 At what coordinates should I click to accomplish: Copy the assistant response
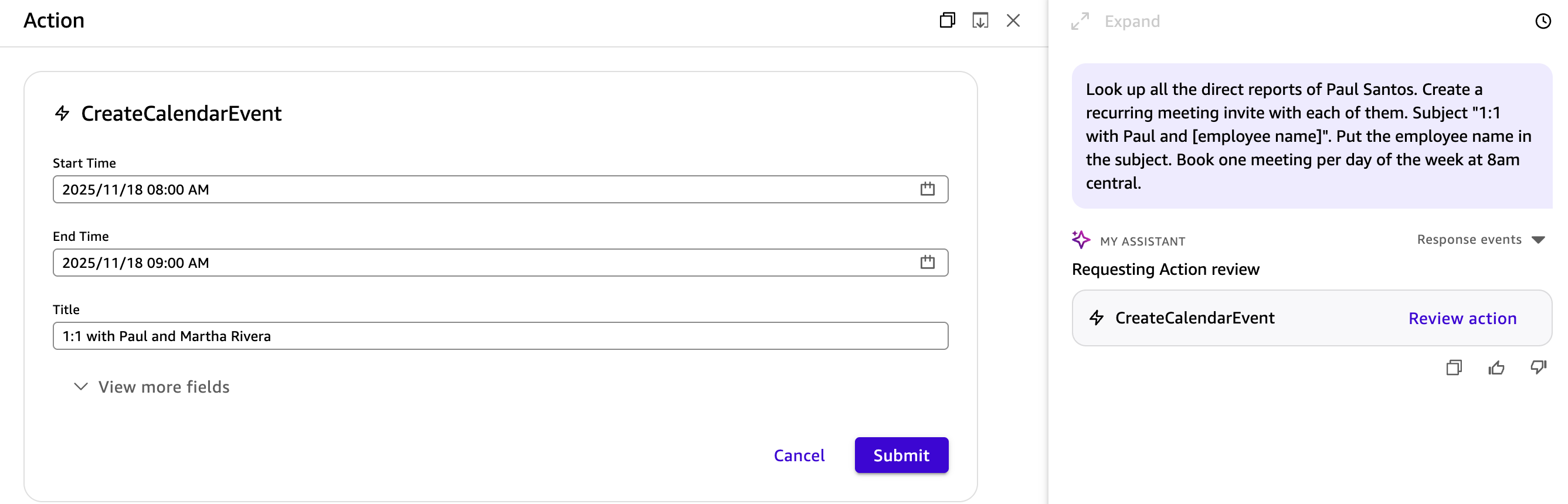click(1454, 367)
